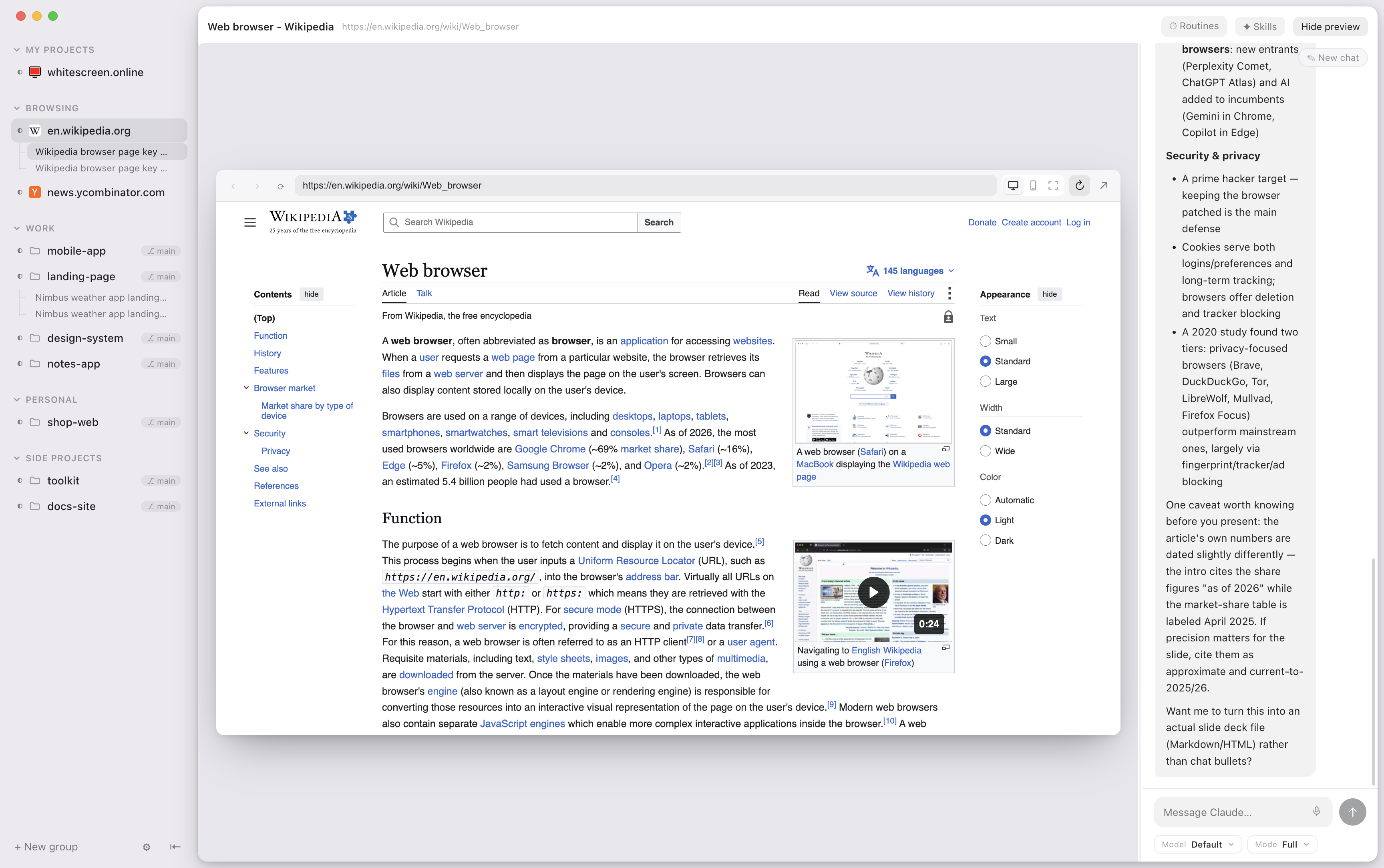Viewport: 1384px width, 868px height.
Task: Click the Wikipedia logo
Action: pyautogui.click(x=313, y=221)
